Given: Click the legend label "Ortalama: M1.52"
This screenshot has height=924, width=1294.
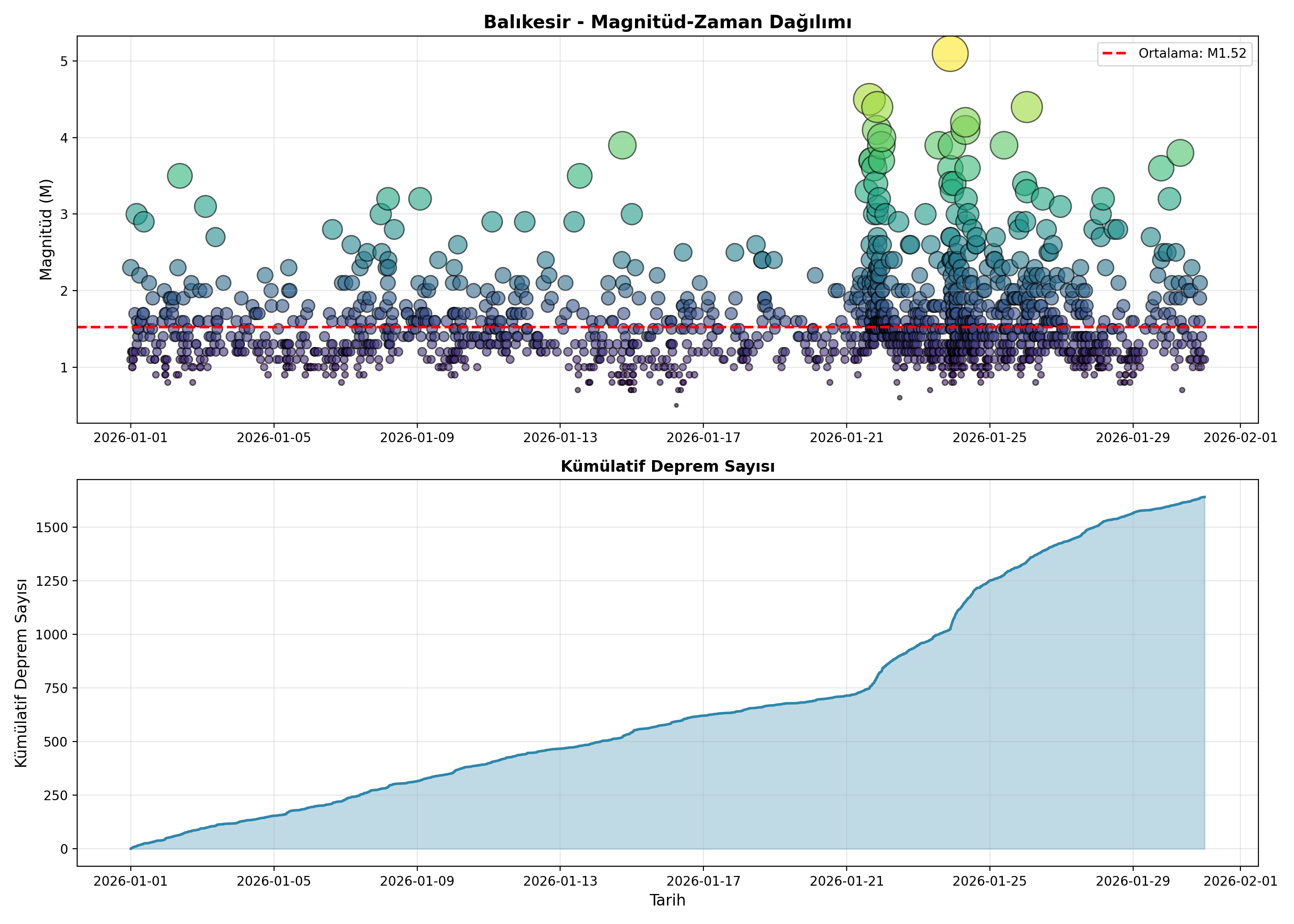Looking at the screenshot, I should (1192, 54).
